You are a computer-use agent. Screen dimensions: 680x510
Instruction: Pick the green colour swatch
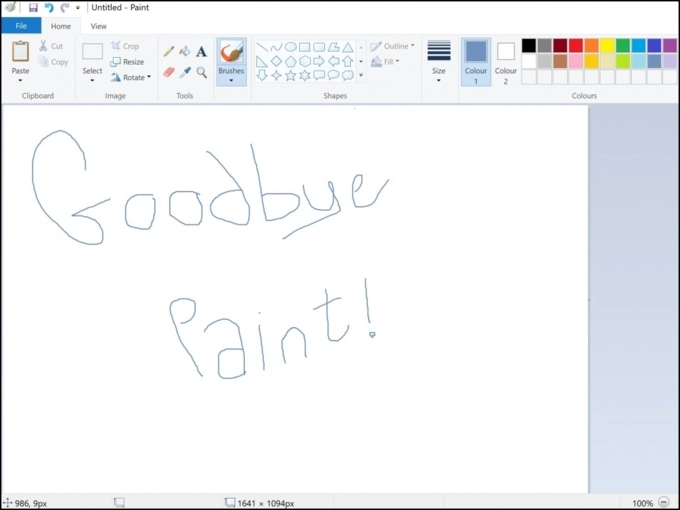click(623, 46)
